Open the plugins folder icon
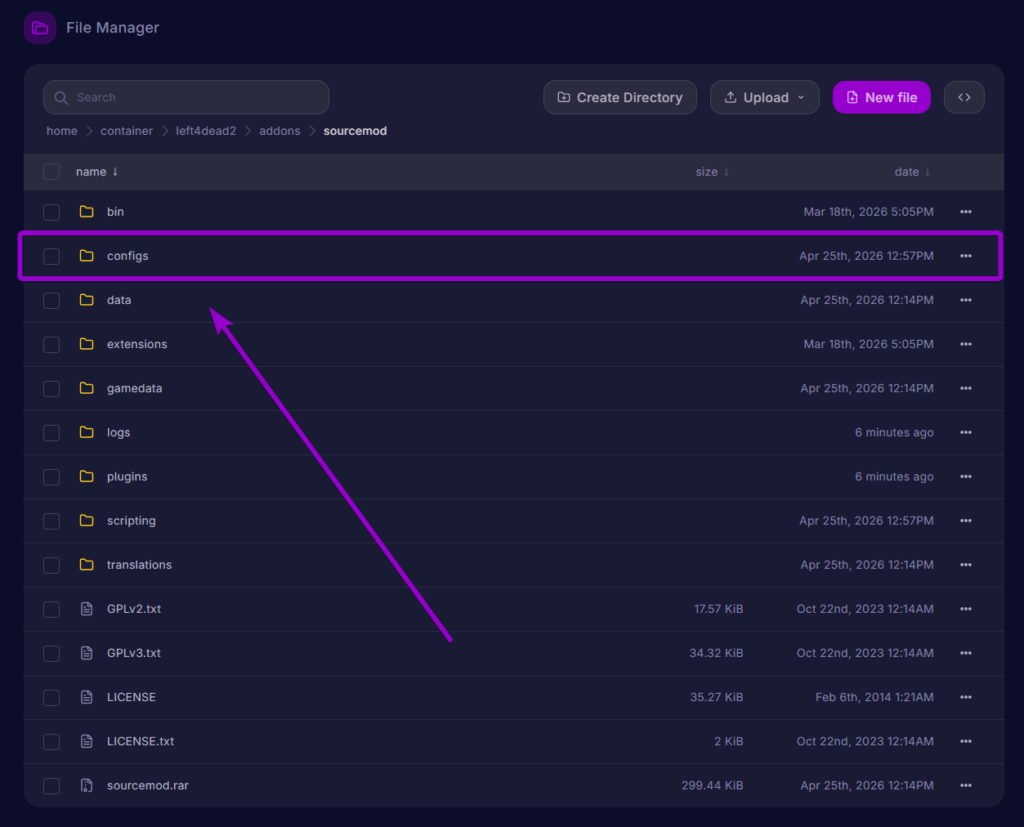 coord(86,476)
